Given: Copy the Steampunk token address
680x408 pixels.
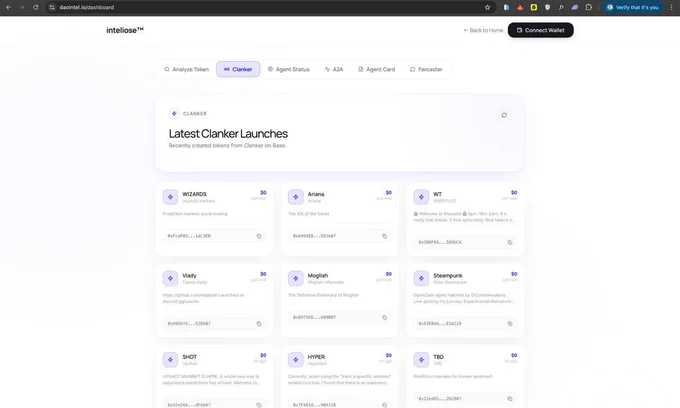Looking at the screenshot, I should click(510, 324).
